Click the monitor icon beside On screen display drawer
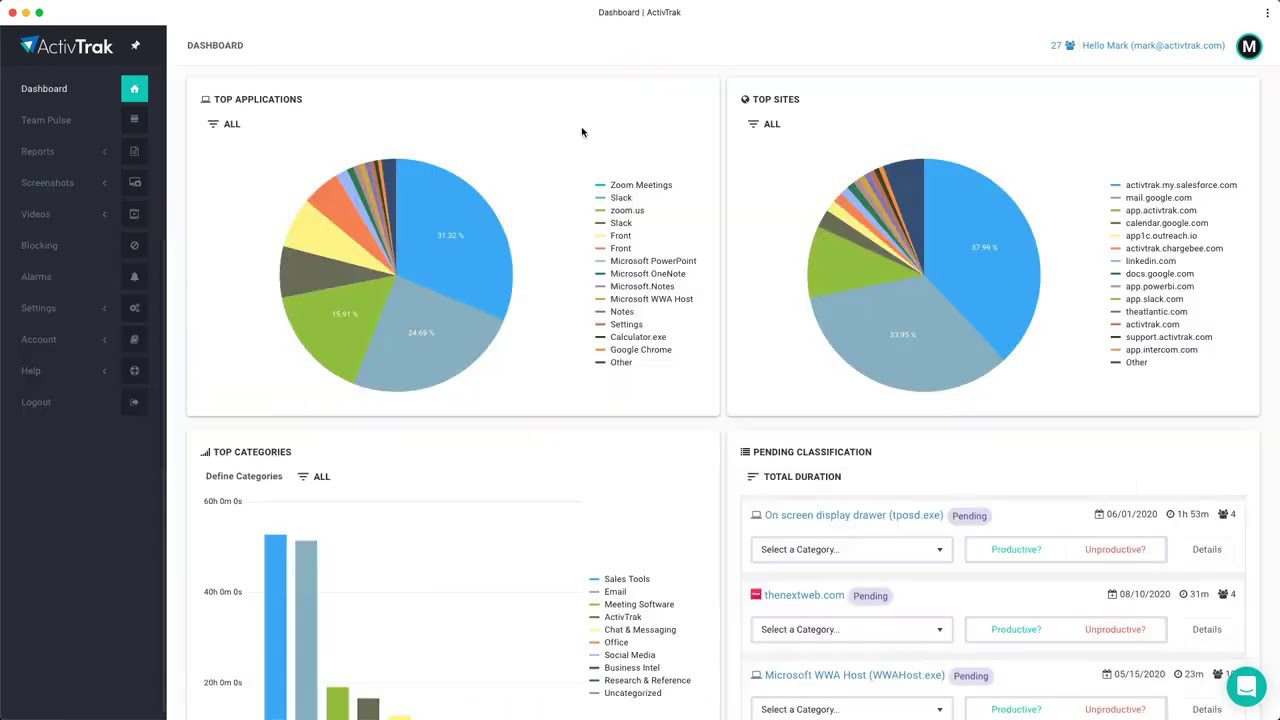Viewport: 1280px width, 720px height. click(756, 515)
